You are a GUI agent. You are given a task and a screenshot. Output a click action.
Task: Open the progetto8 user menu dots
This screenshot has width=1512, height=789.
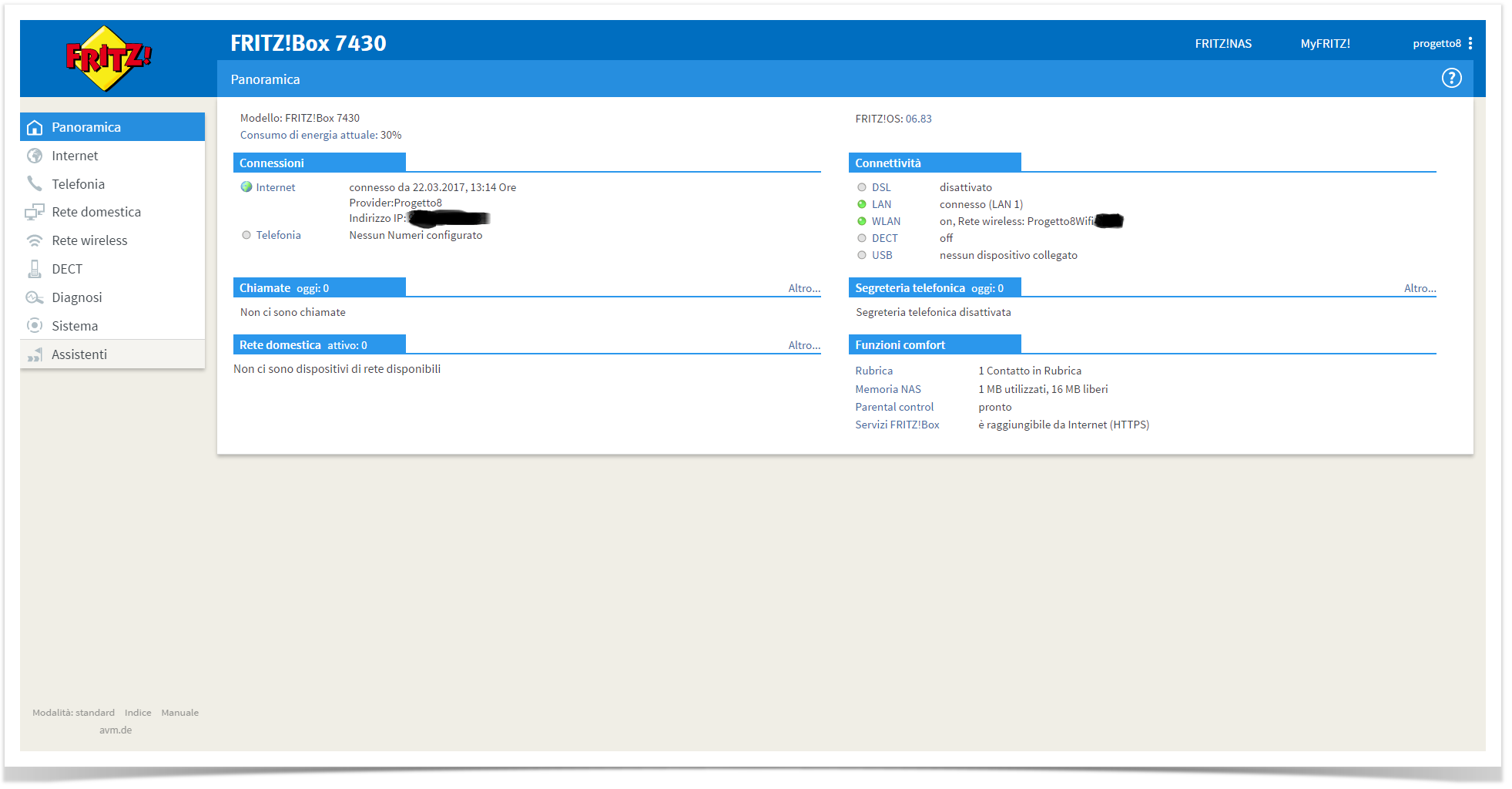[1470, 43]
